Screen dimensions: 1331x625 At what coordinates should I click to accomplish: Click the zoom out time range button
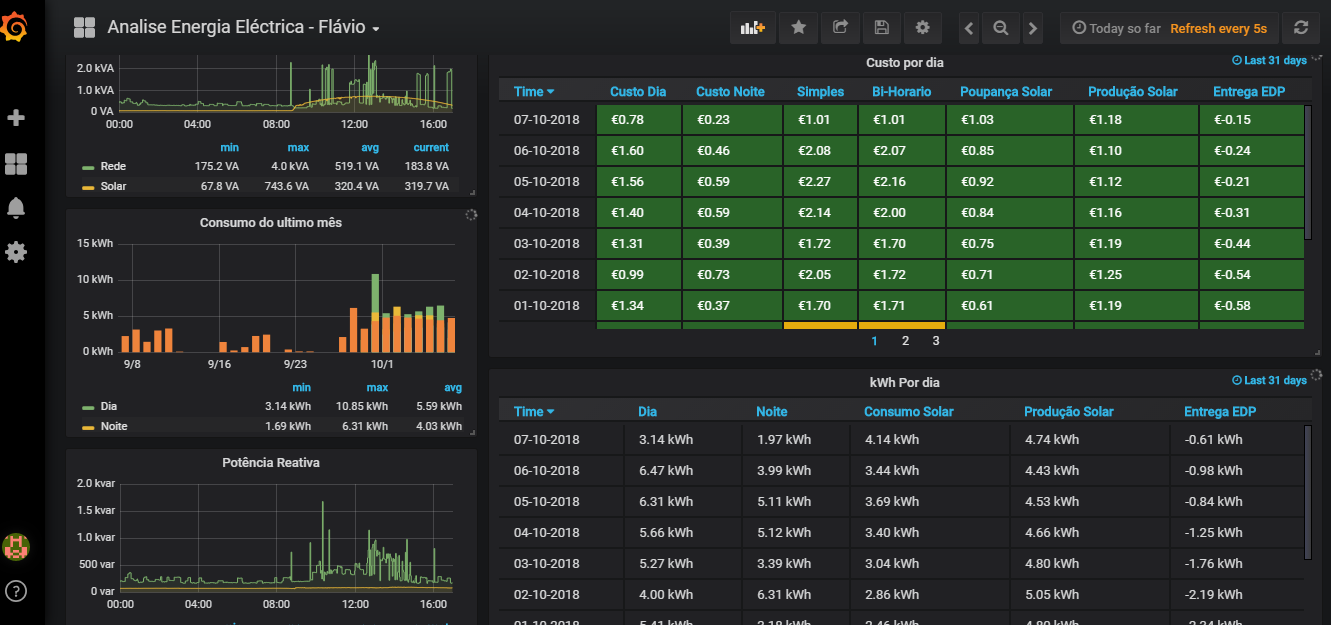point(1000,28)
